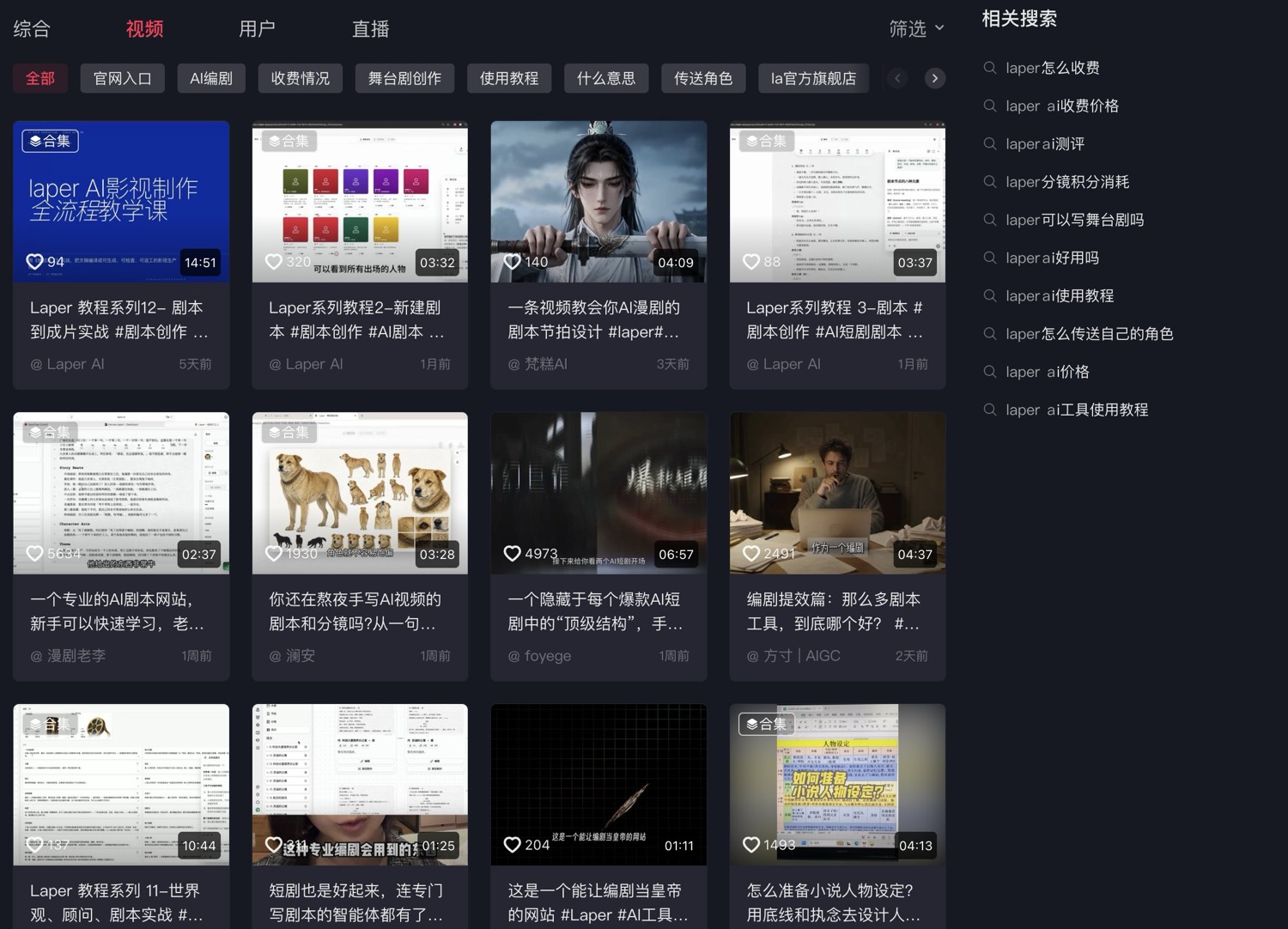Image resolution: width=1288 pixels, height=929 pixels.
Task: Go to the 直播 tab
Action: pos(370,29)
